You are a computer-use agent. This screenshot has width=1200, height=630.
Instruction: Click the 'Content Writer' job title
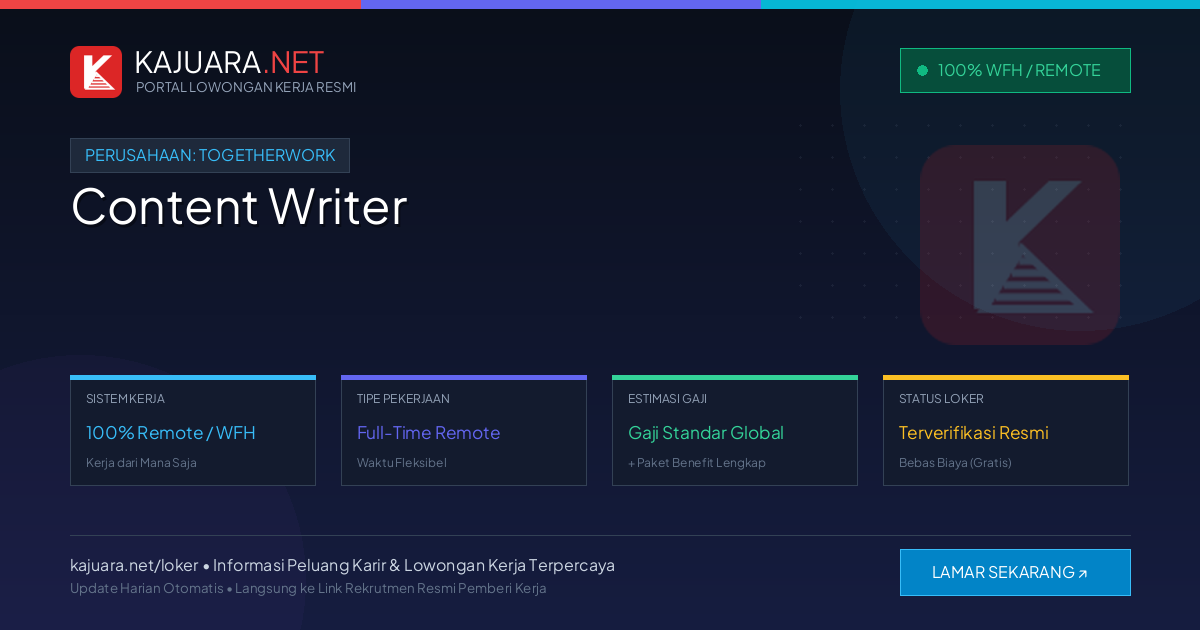239,206
